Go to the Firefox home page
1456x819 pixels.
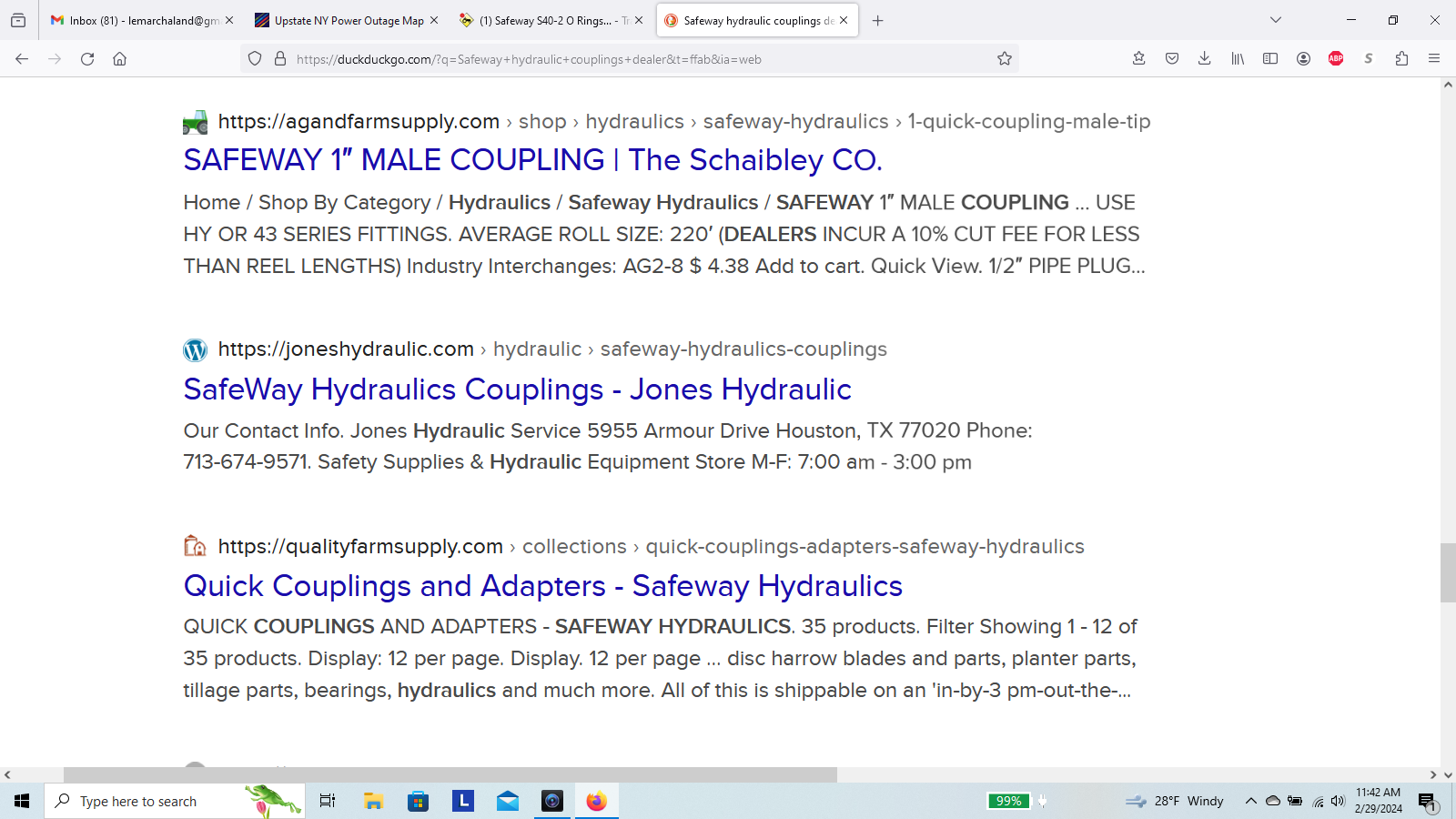119,59
